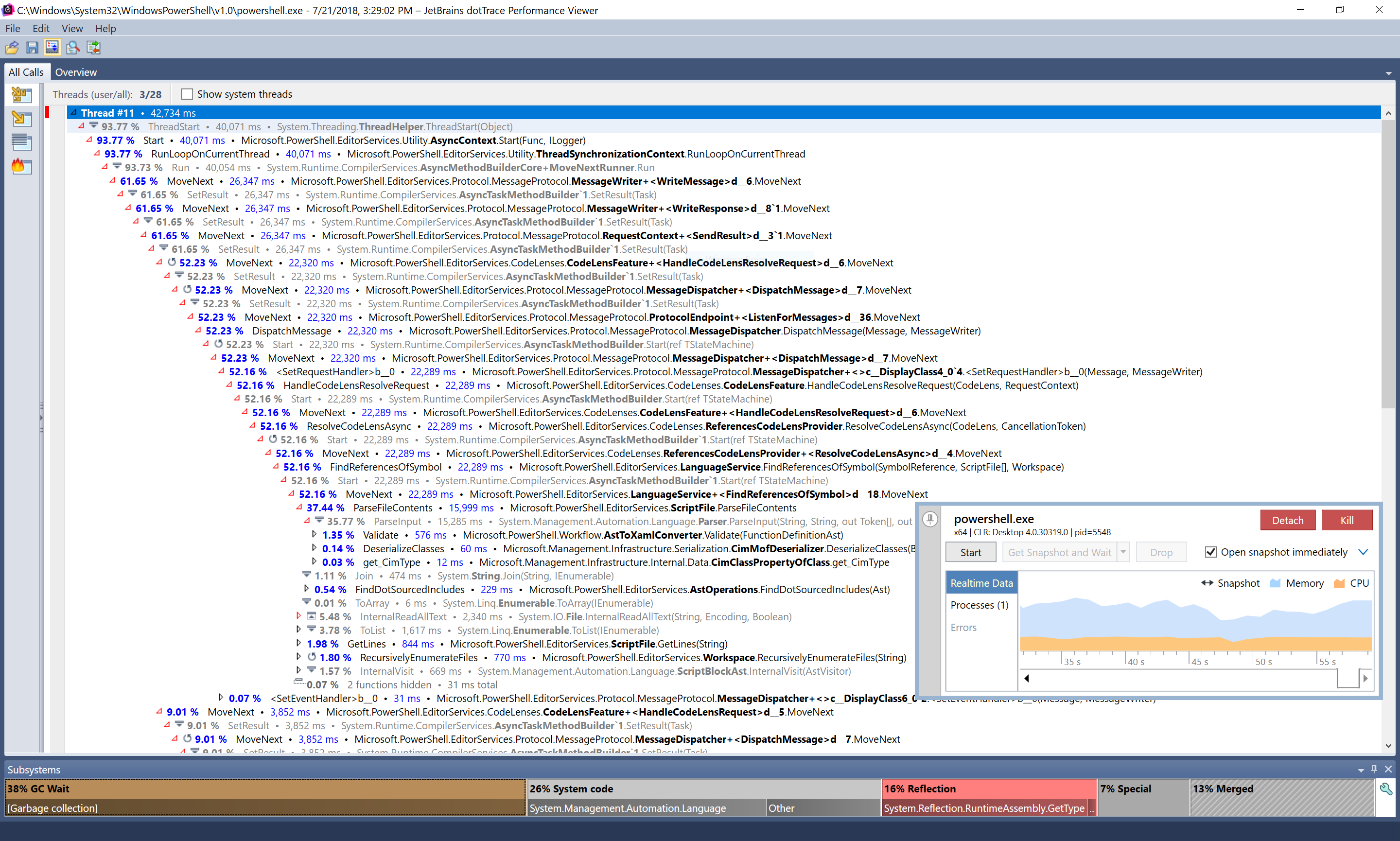The width and height of the screenshot is (1400, 841).
Task: Click the dotTrace application icon in title bar
Action: 8,10
